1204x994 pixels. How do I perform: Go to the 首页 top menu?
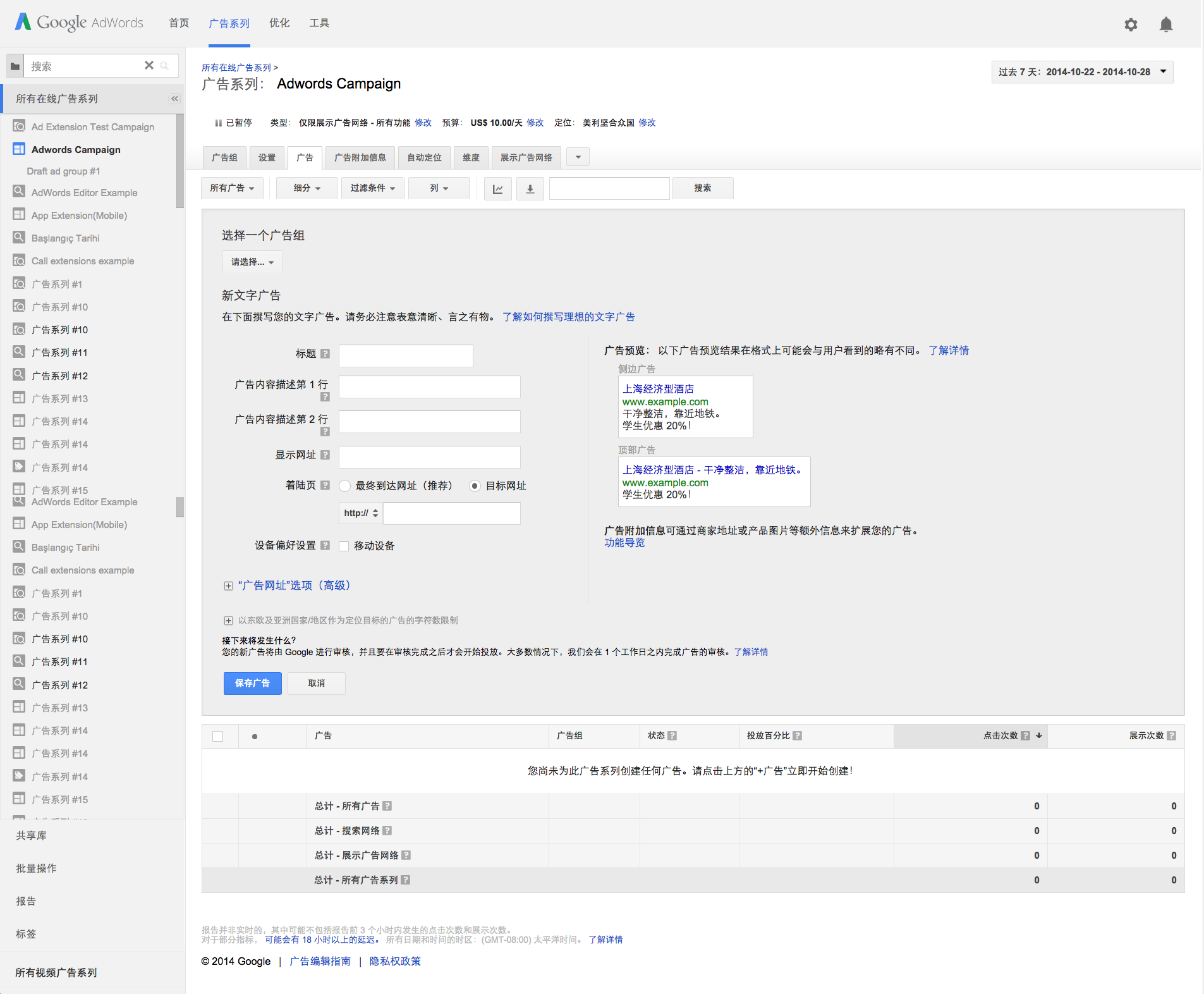click(x=179, y=23)
